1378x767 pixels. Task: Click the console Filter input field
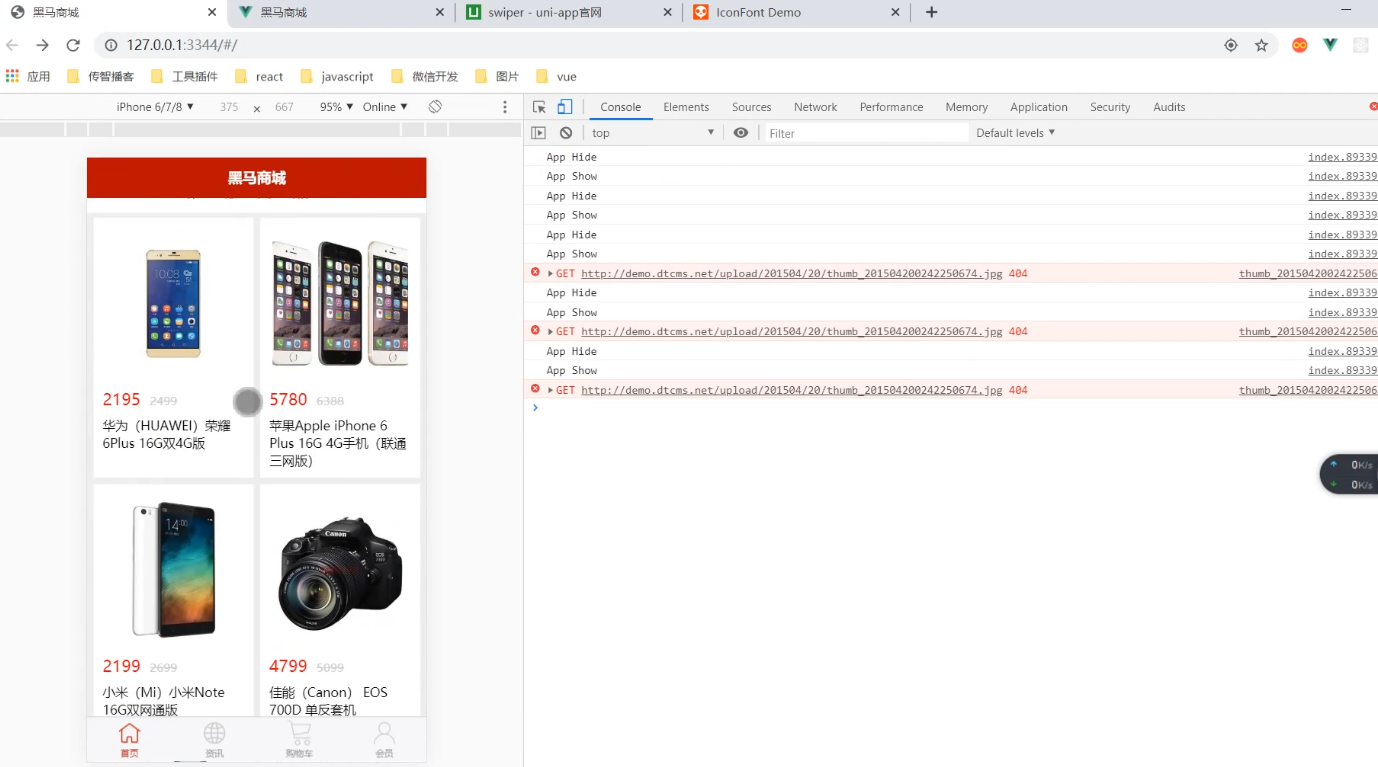click(866, 133)
